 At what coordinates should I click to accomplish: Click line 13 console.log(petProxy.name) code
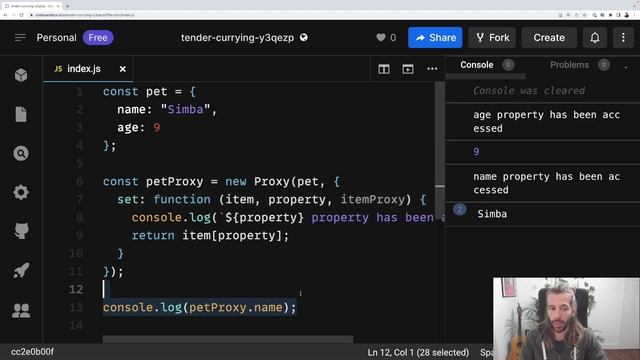[200, 307]
